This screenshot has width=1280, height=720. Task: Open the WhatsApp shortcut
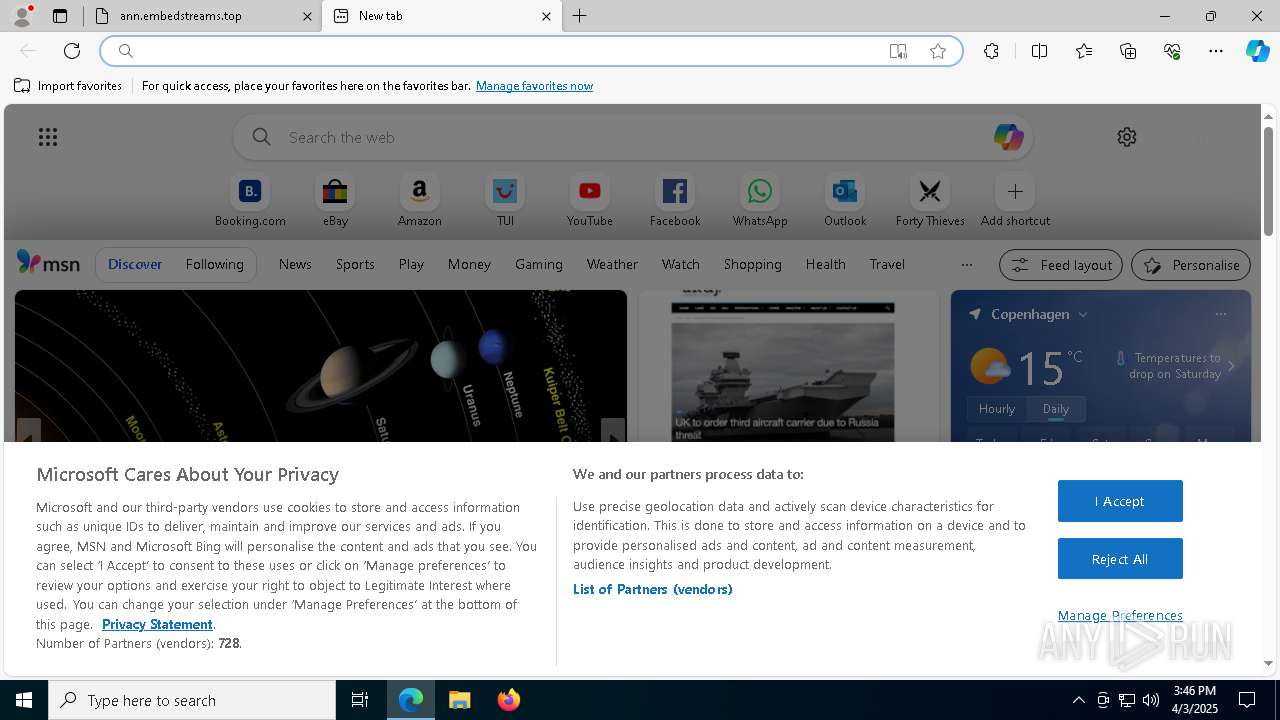[760, 201]
